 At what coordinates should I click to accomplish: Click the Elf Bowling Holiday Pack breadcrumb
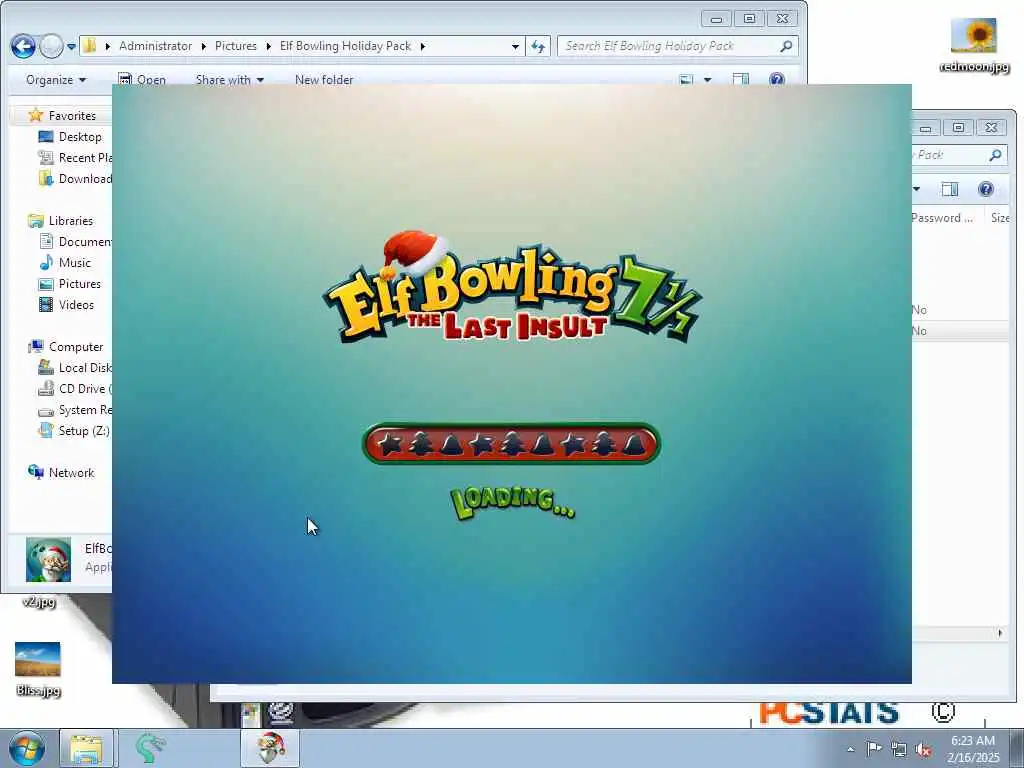(x=345, y=46)
